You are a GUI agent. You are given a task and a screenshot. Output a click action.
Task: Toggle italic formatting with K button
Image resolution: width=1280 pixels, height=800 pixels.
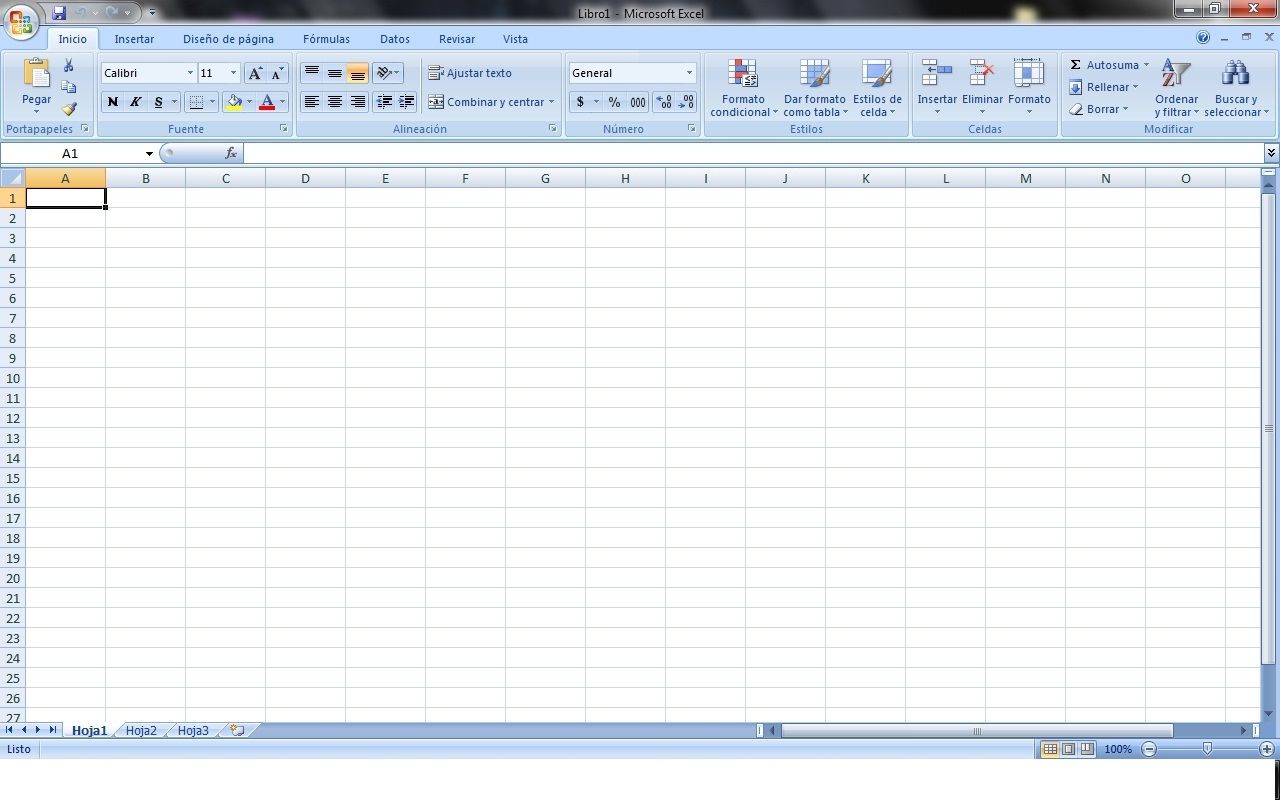pos(135,102)
